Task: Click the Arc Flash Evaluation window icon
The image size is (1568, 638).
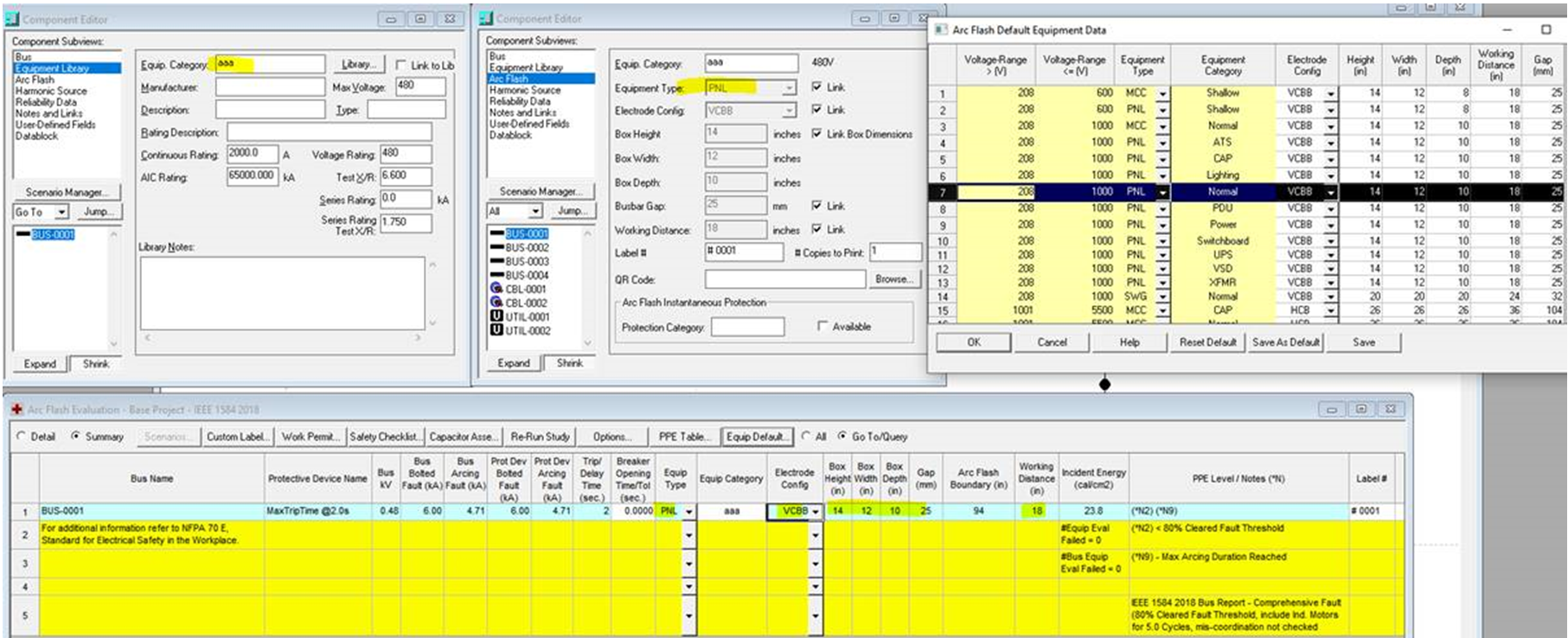Action: [x=16, y=410]
